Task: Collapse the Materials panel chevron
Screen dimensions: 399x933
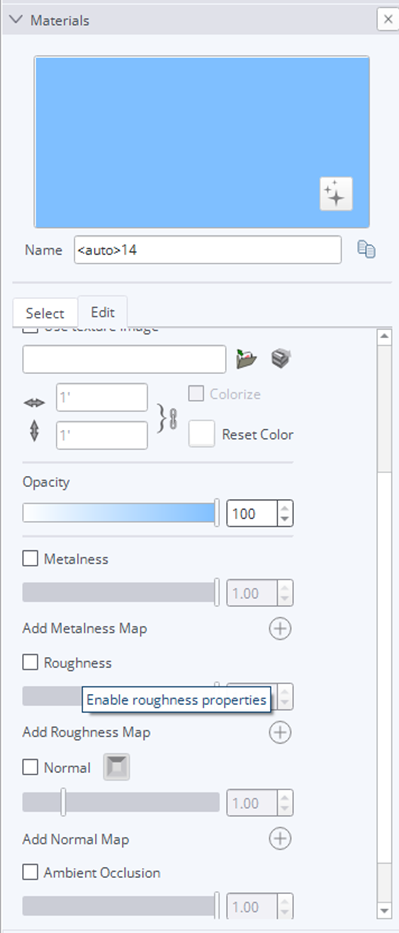Action: point(15,20)
